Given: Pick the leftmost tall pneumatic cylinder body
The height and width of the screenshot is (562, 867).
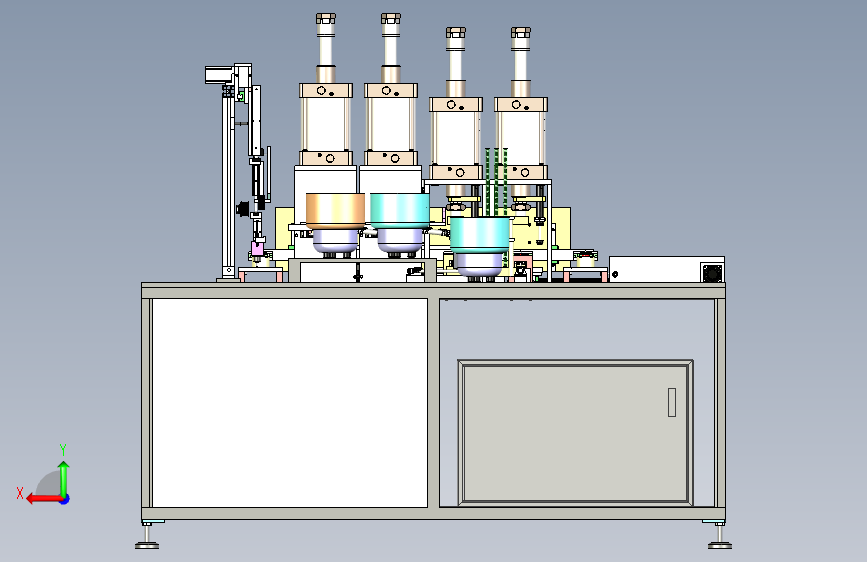Looking at the screenshot, I should pos(326,124).
